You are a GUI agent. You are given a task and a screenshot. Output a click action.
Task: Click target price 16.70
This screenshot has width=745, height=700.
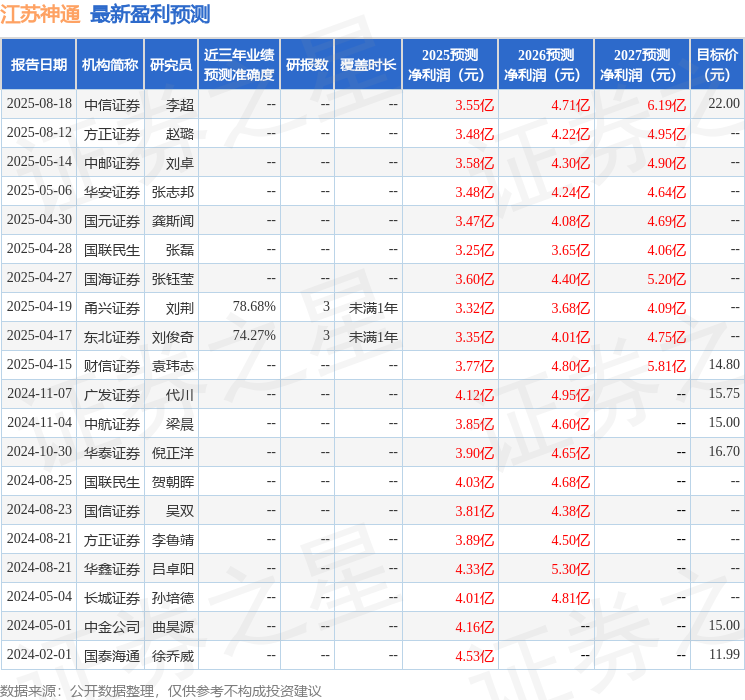[724, 451]
